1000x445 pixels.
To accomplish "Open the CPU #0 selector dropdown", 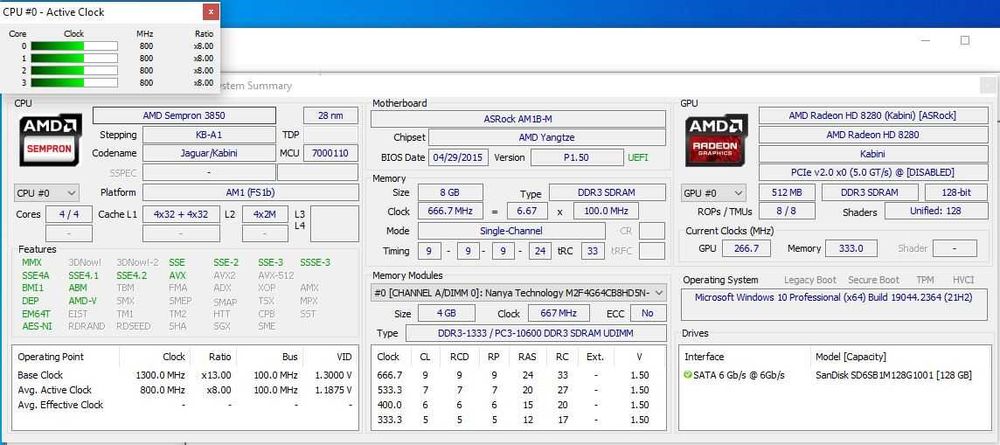I will point(47,193).
